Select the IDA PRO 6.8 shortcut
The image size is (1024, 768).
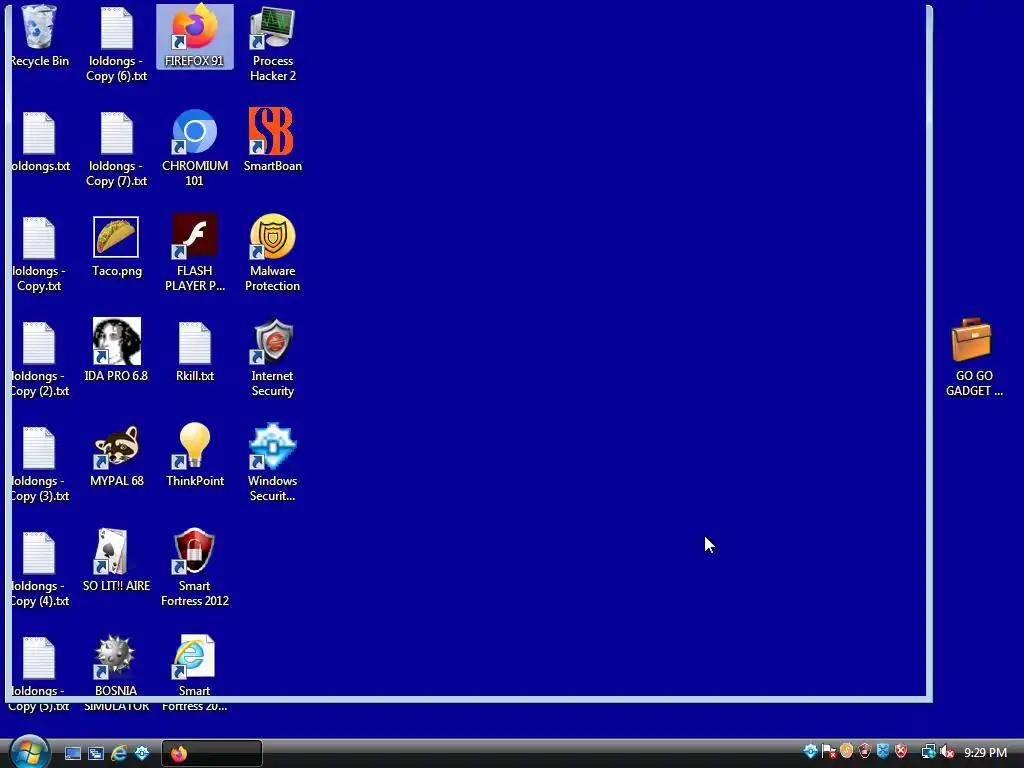[x=116, y=351]
